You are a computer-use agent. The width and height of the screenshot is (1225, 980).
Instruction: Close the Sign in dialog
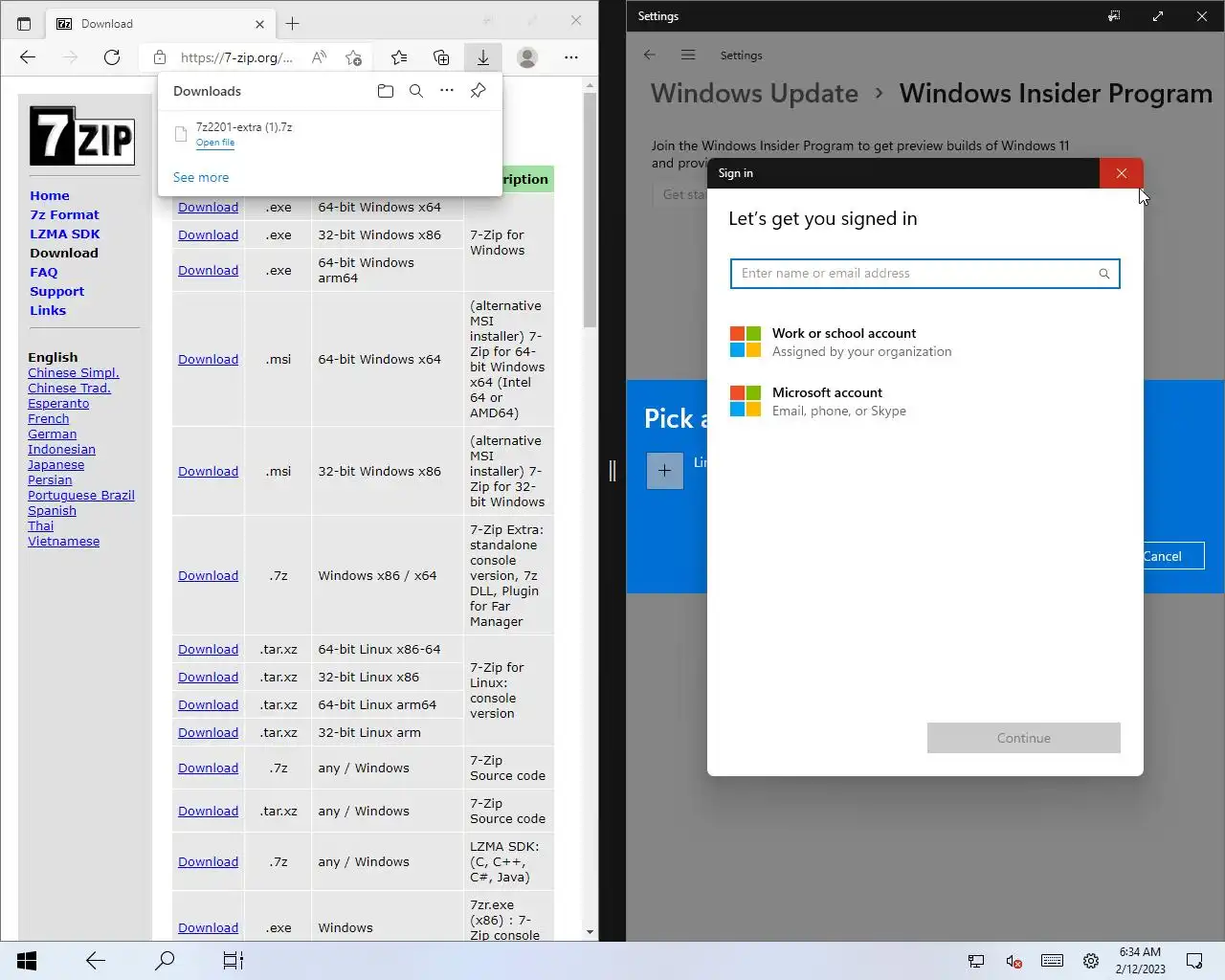point(1121,173)
